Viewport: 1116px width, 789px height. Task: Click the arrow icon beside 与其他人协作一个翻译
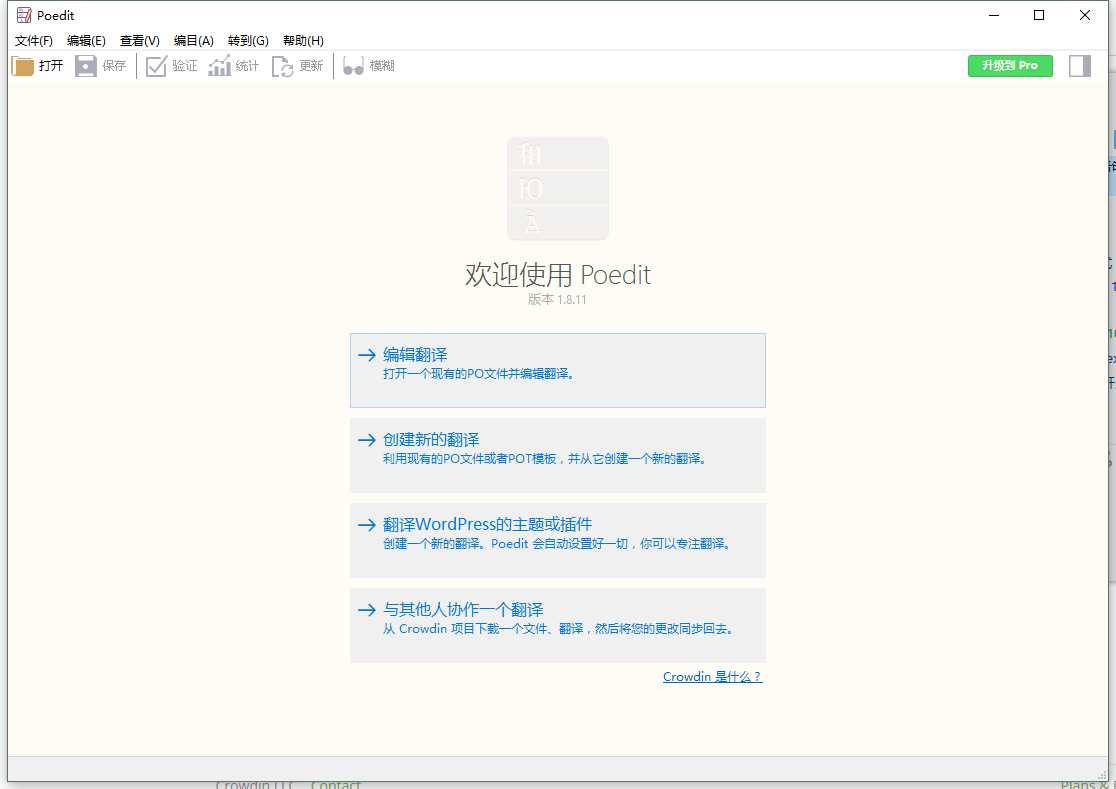367,610
